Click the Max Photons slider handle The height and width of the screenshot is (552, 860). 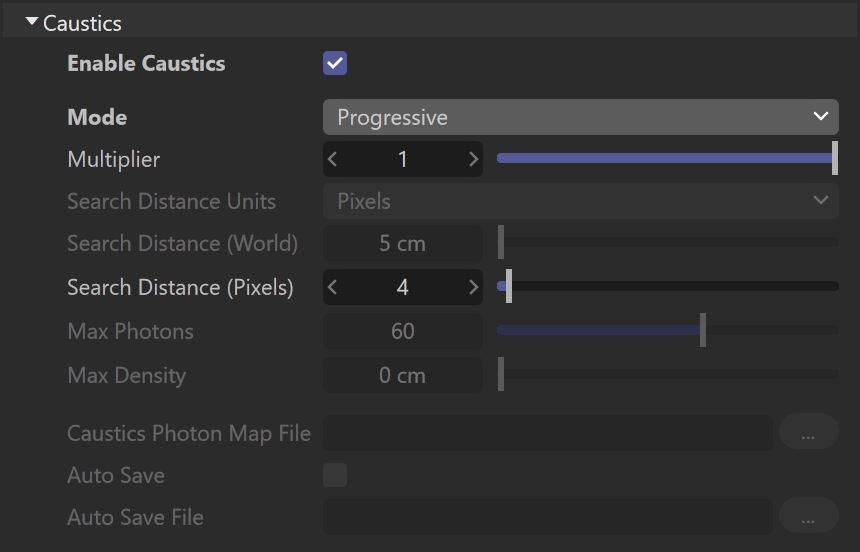(x=703, y=330)
